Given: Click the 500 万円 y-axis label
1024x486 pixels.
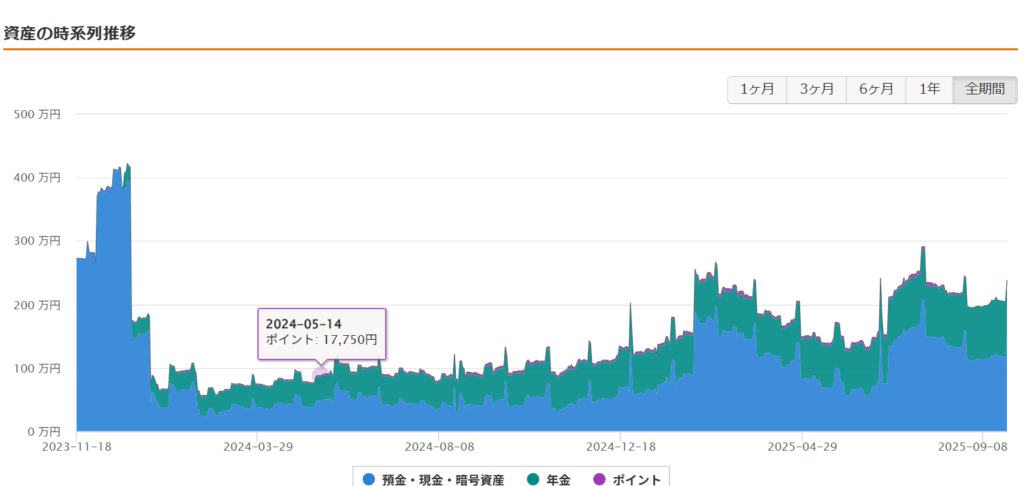Looking at the screenshot, I should (x=37, y=114).
